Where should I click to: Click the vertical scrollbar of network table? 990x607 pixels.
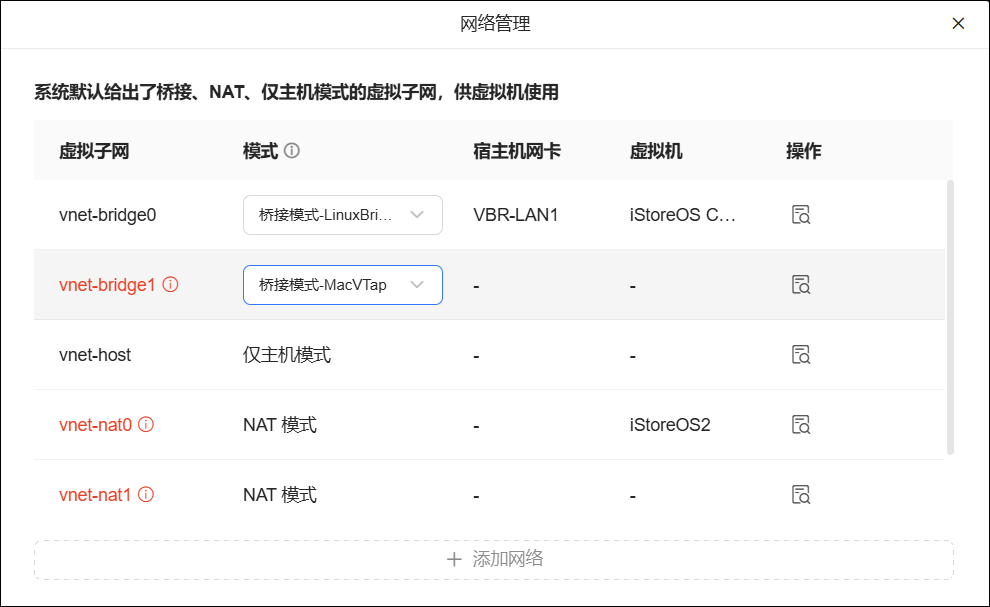[950, 317]
